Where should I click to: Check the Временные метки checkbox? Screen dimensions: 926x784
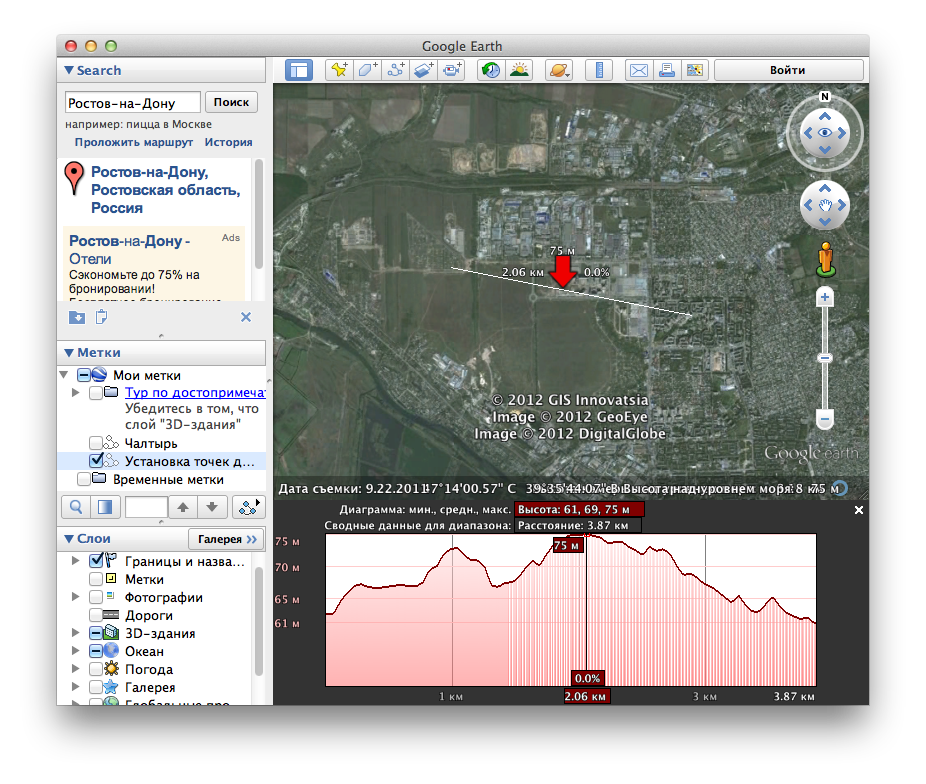tap(83, 479)
